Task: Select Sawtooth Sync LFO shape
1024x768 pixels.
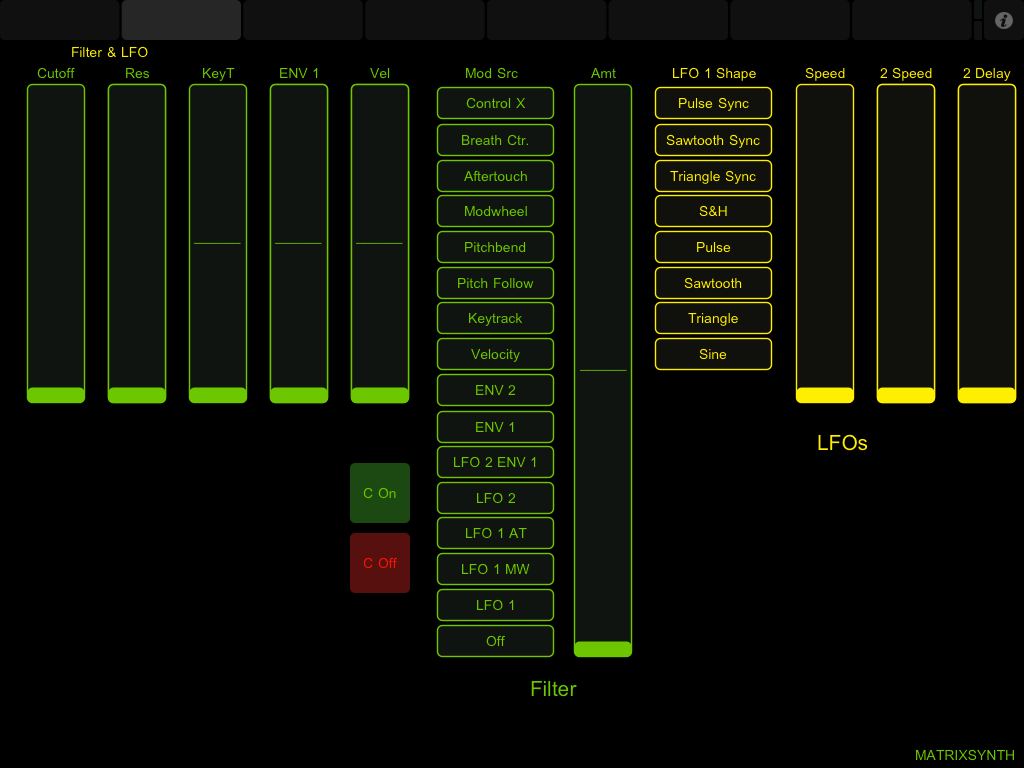Action: pyautogui.click(x=713, y=140)
